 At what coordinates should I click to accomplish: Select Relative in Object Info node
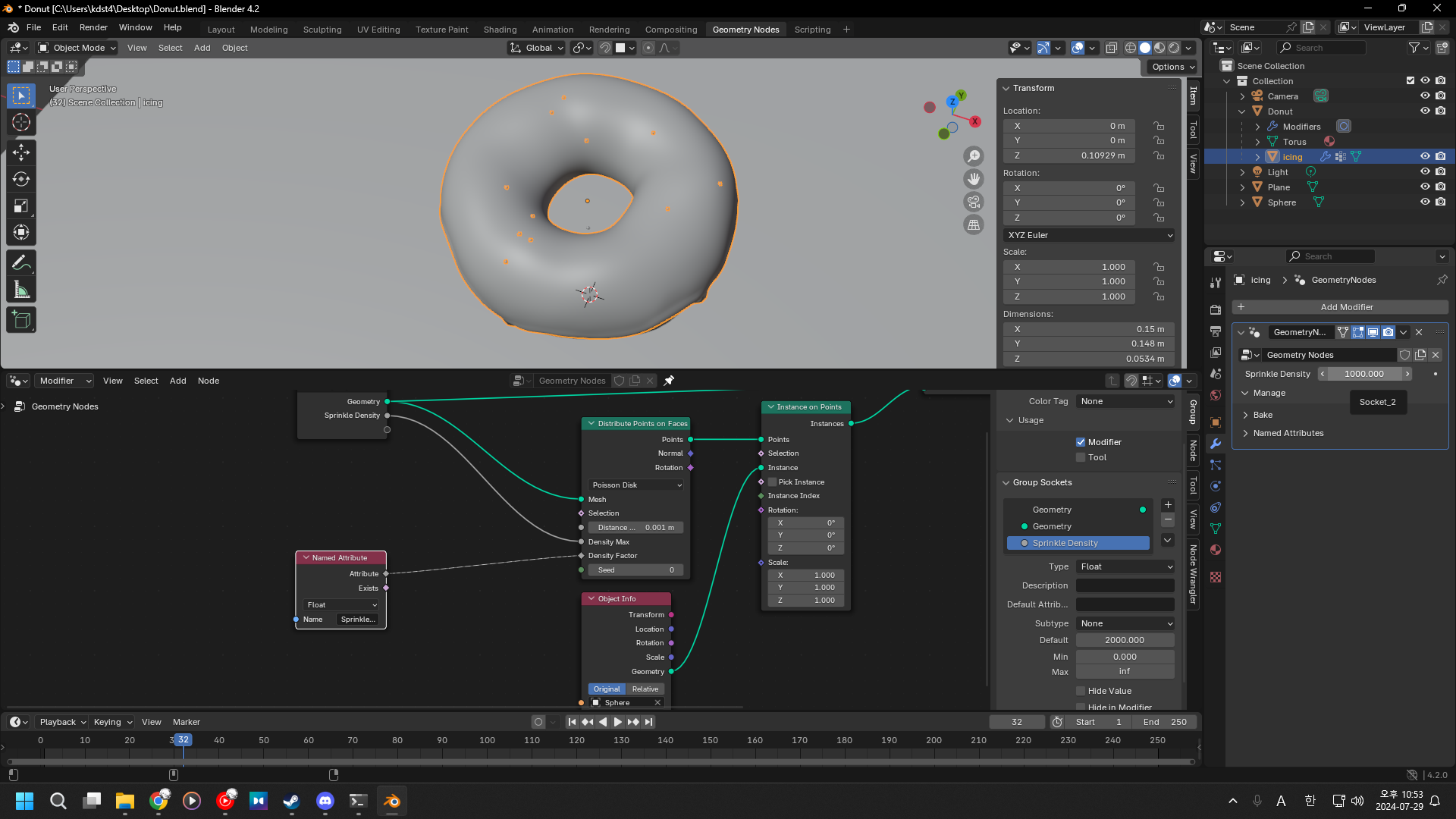point(645,689)
